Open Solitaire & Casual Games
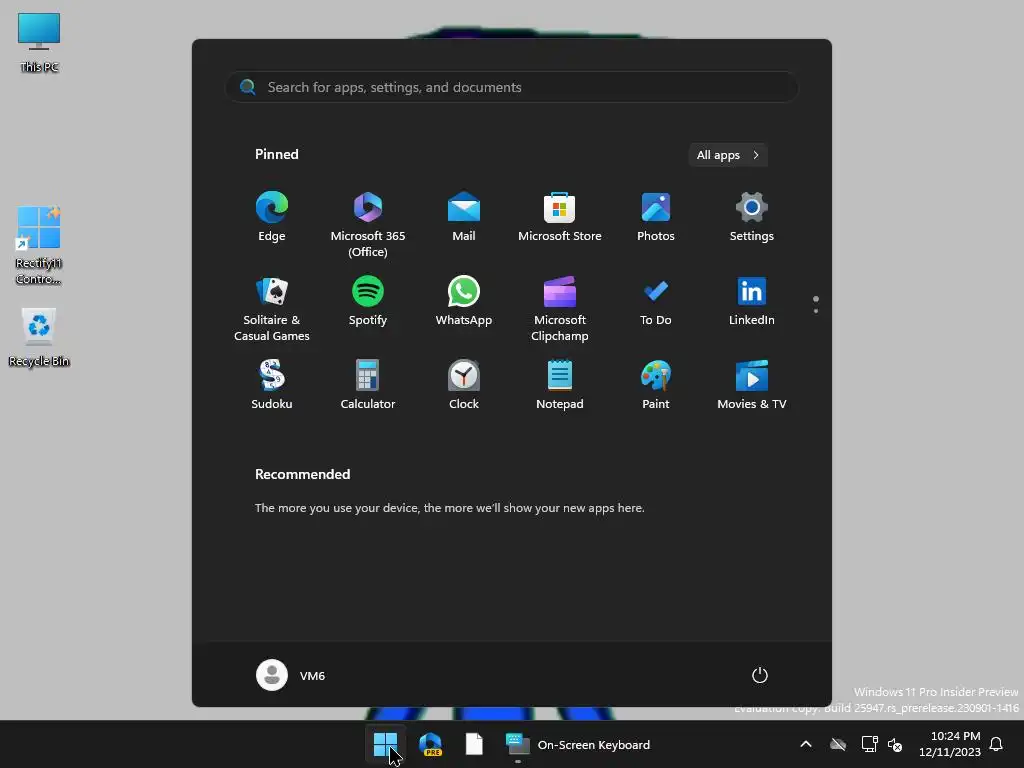 point(272,309)
